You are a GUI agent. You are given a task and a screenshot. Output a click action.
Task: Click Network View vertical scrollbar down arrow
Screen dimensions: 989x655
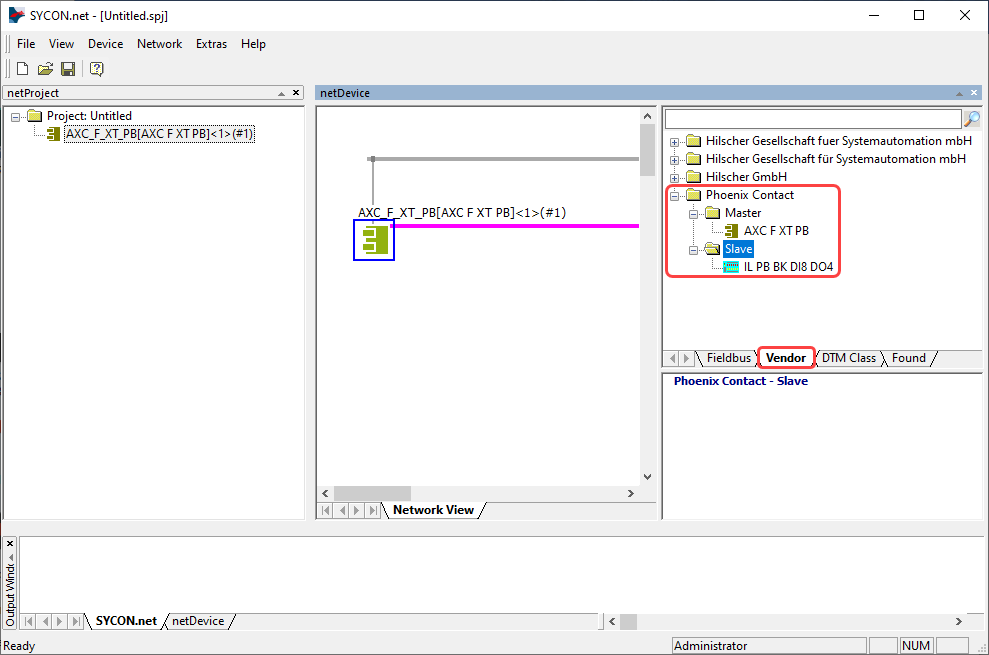coord(647,476)
